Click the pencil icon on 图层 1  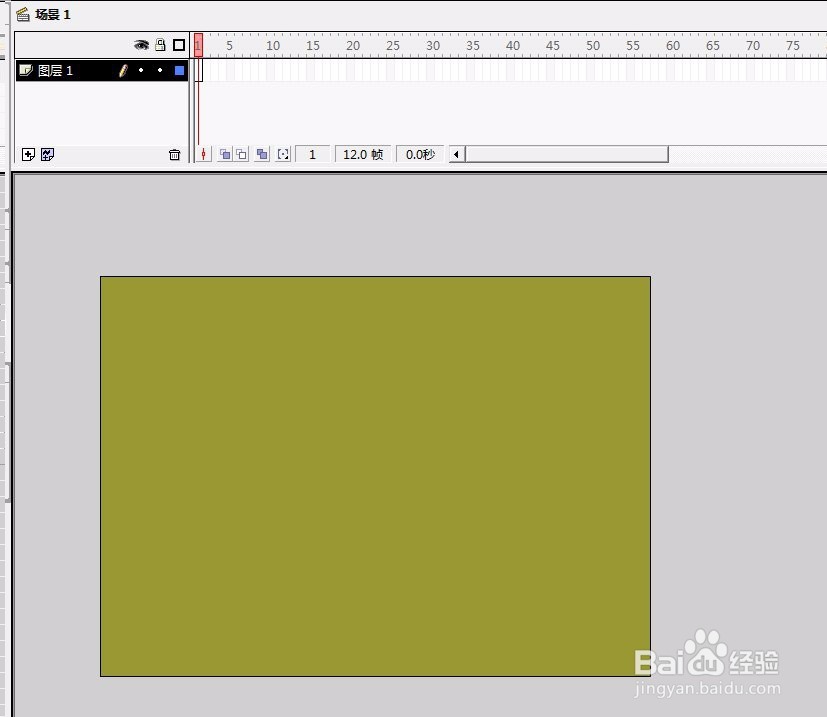pos(123,71)
